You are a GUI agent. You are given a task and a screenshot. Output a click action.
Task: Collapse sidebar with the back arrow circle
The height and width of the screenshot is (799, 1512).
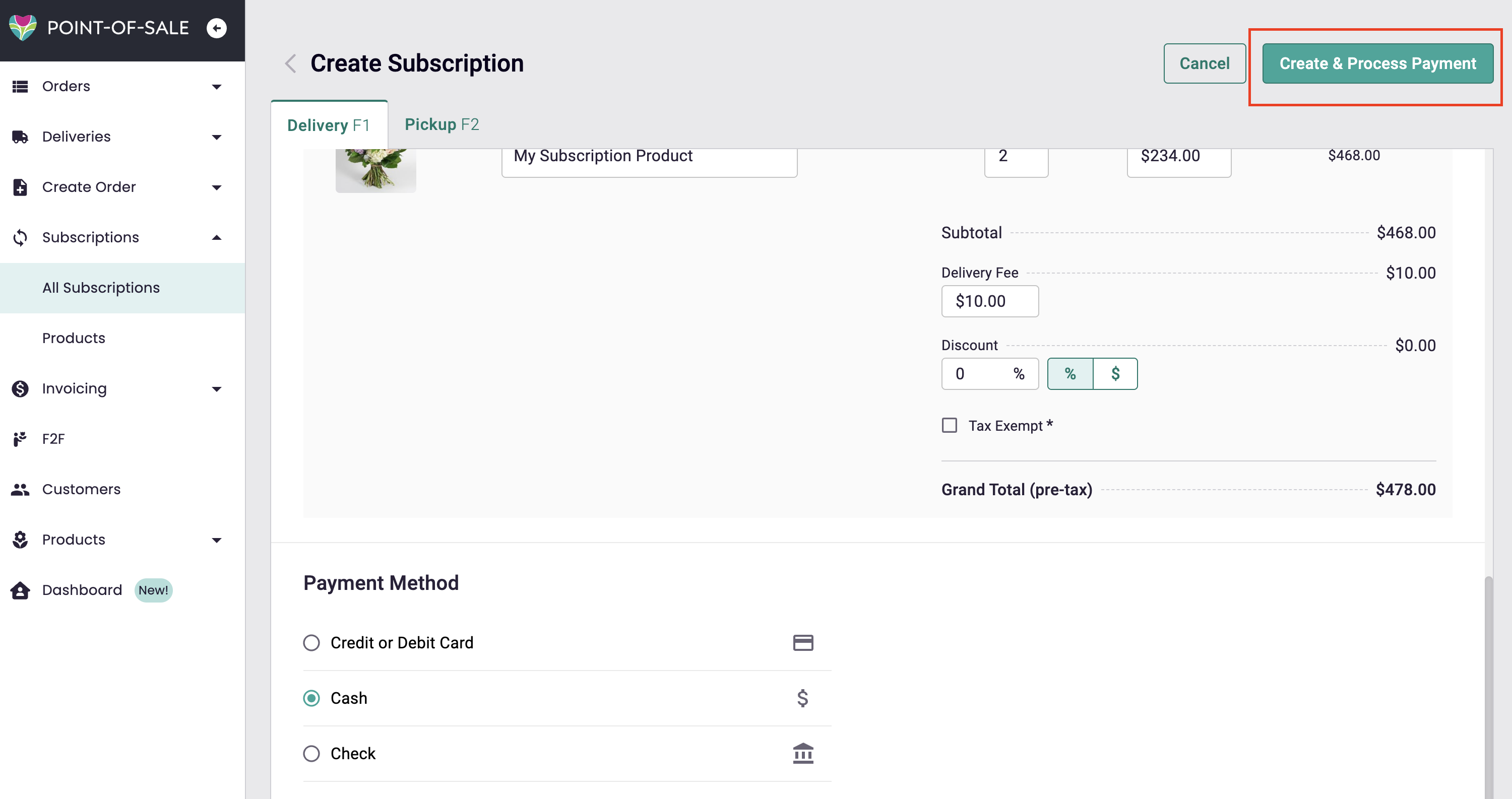tap(217, 28)
